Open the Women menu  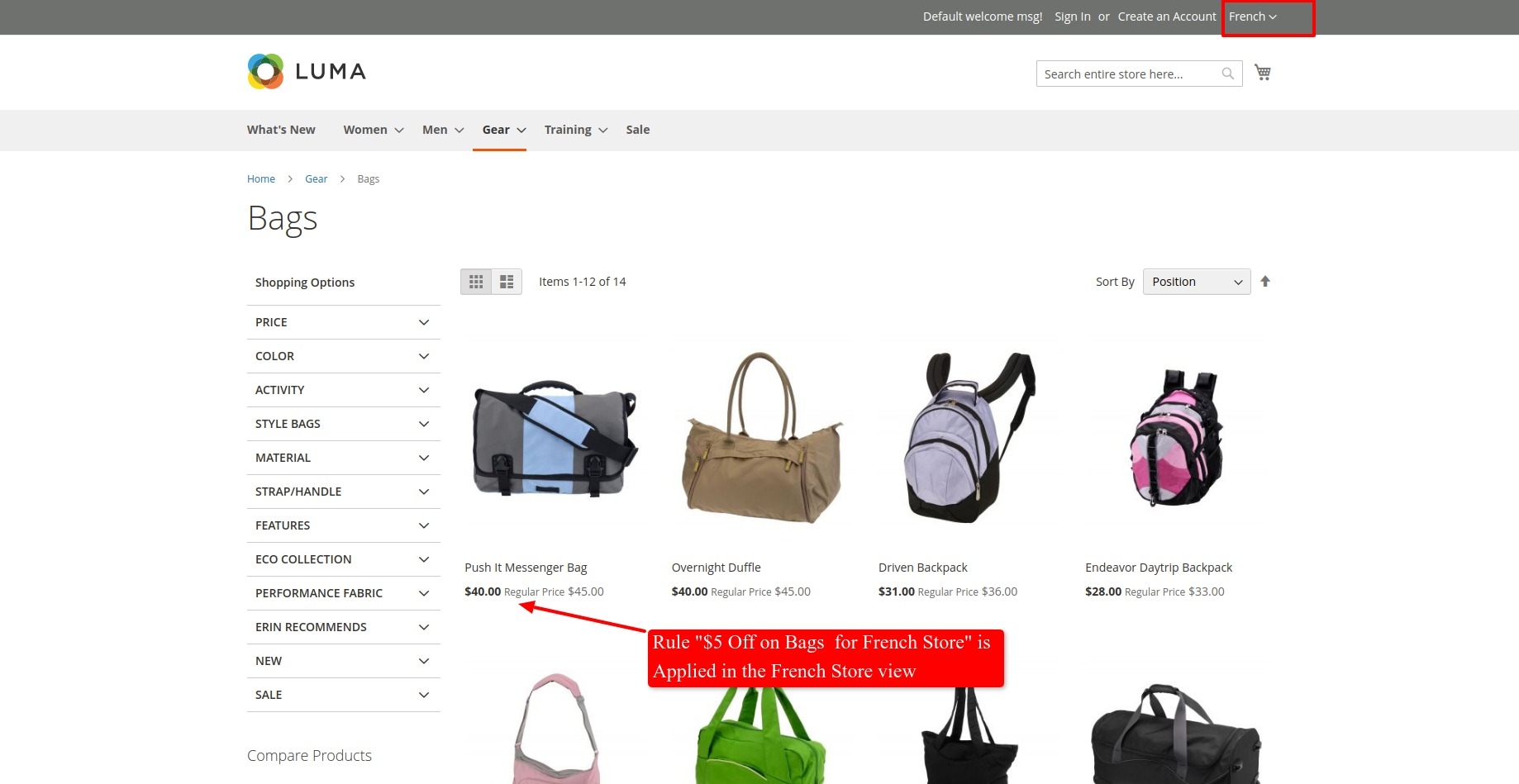tap(373, 130)
